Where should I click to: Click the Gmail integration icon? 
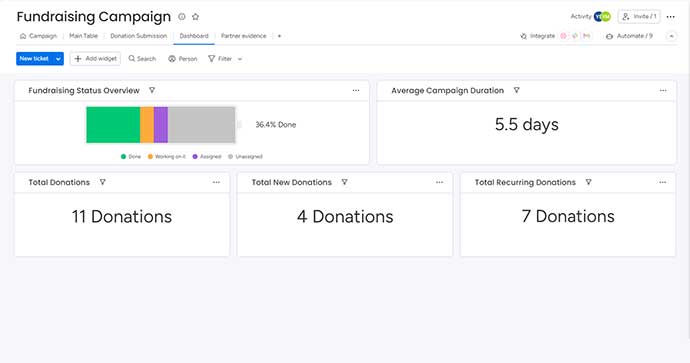coord(587,36)
